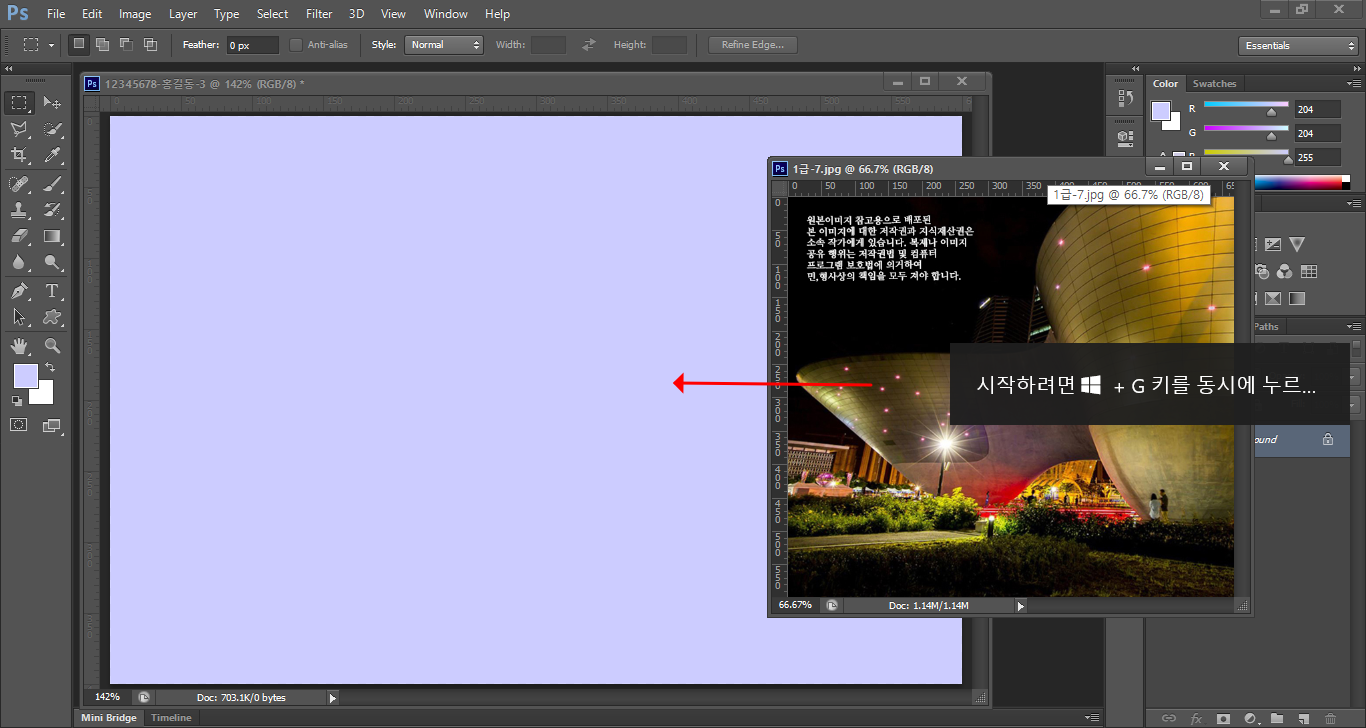Select the Zoom tool in the toolbox

[52, 346]
